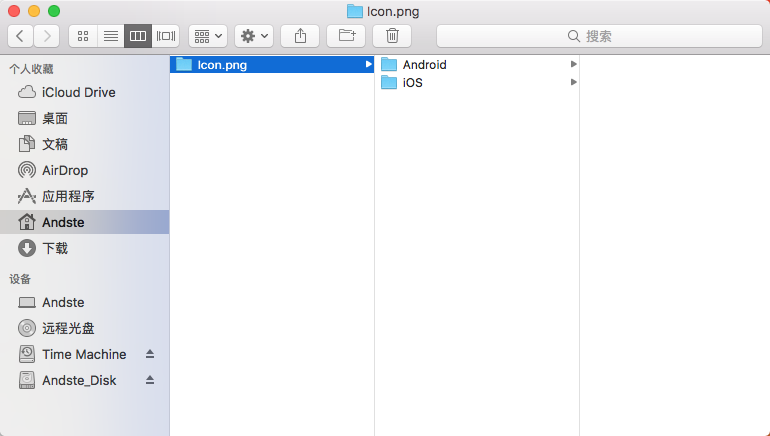
Task: Zoom the Finder window with green button
Action: tap(54, 11)
